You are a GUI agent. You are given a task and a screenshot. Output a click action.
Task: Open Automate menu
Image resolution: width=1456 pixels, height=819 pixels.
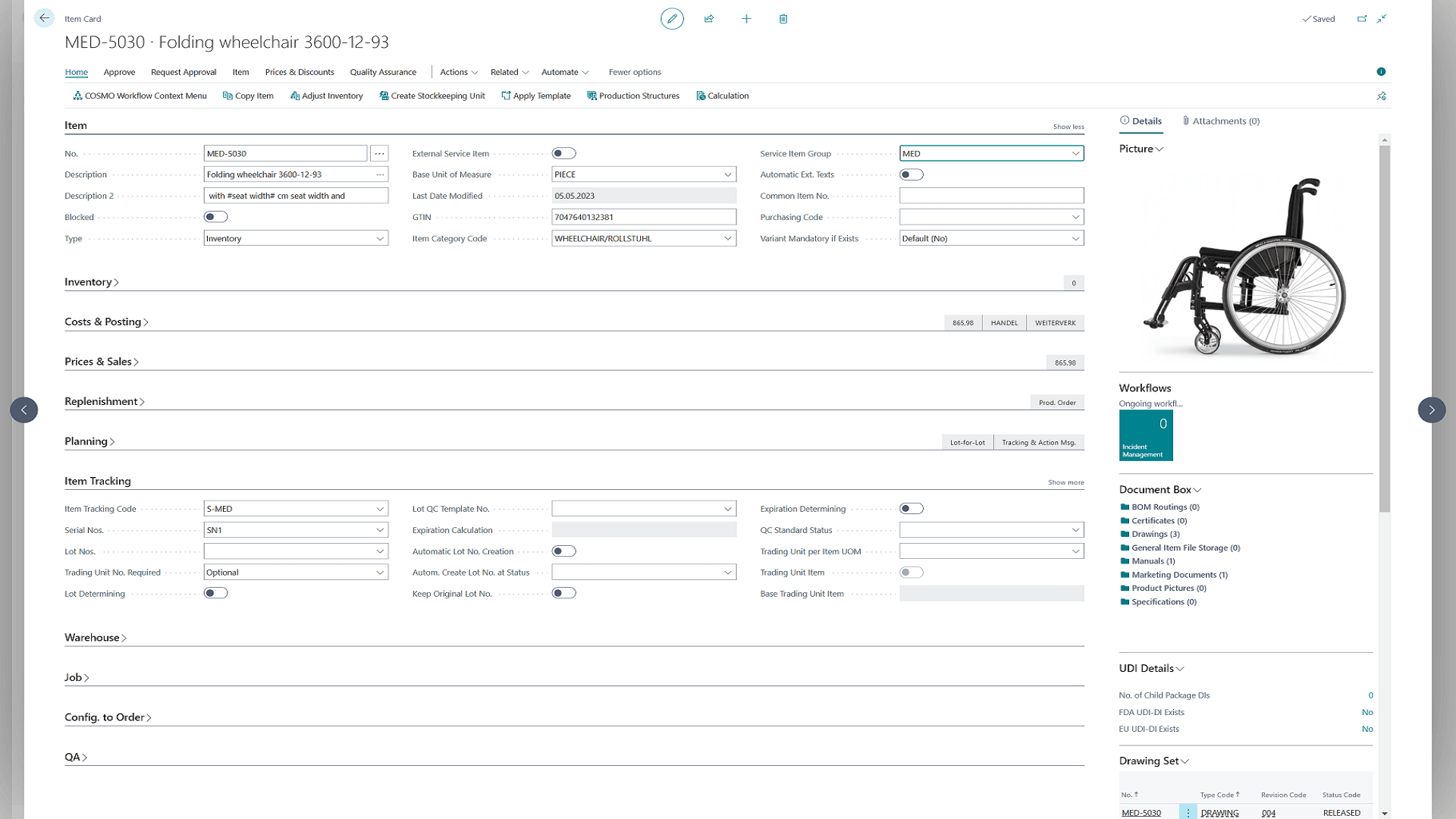[565, 72]
